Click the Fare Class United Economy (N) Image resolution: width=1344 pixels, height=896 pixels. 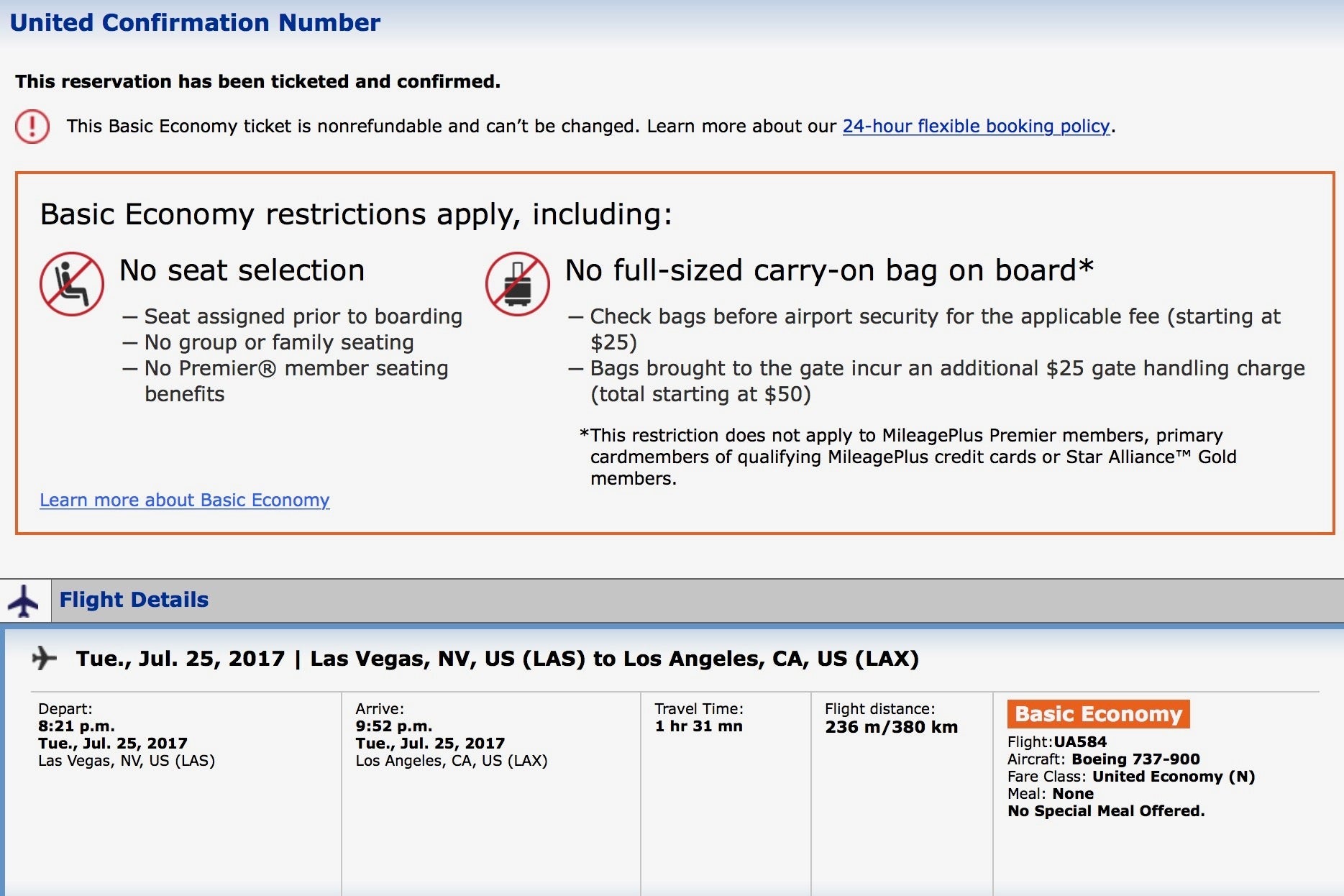coord(1173,777)
